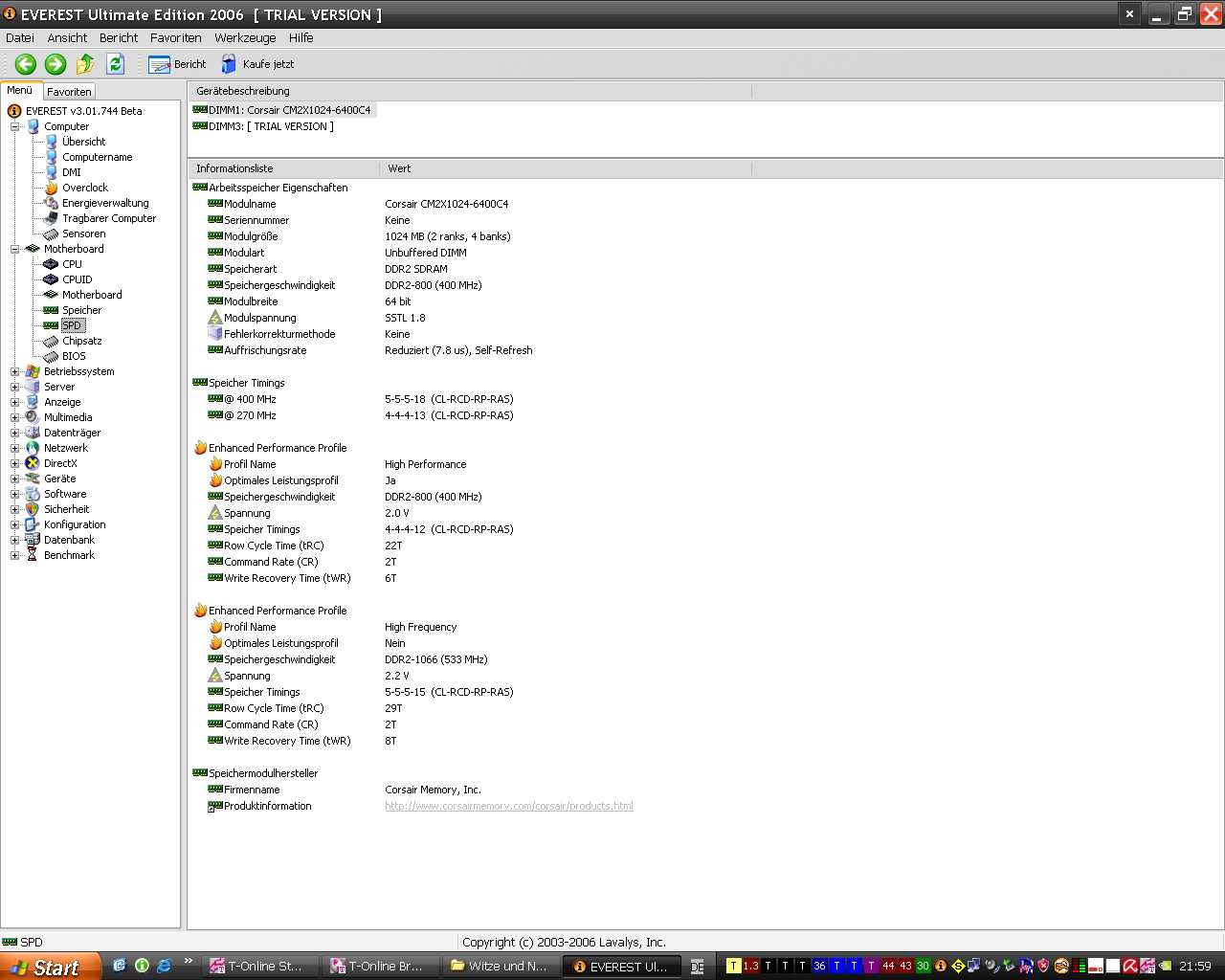Open the Datei menu
Viewport: 1225px width, 980px height.
pos(20,38)
